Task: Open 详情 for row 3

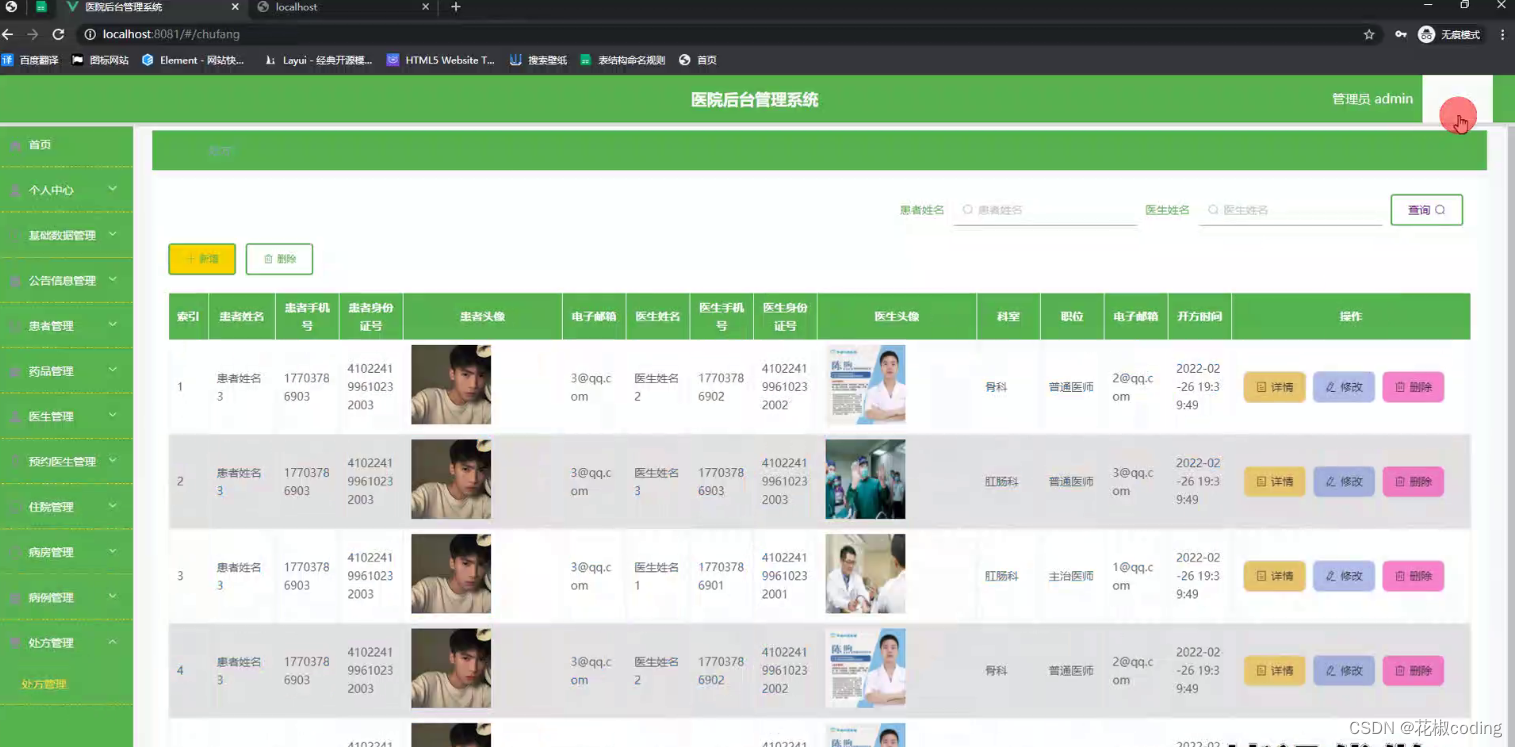Action: point(1274,576)
